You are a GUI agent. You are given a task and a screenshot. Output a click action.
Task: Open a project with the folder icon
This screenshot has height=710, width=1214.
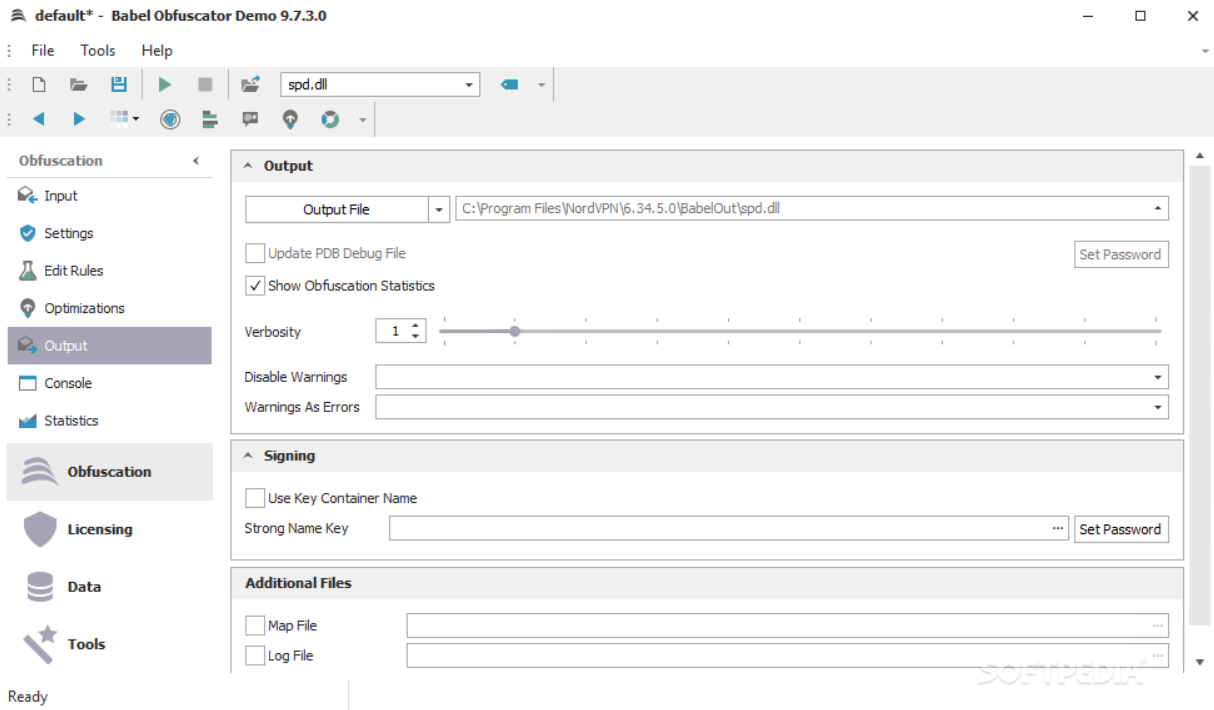point(78,85)
